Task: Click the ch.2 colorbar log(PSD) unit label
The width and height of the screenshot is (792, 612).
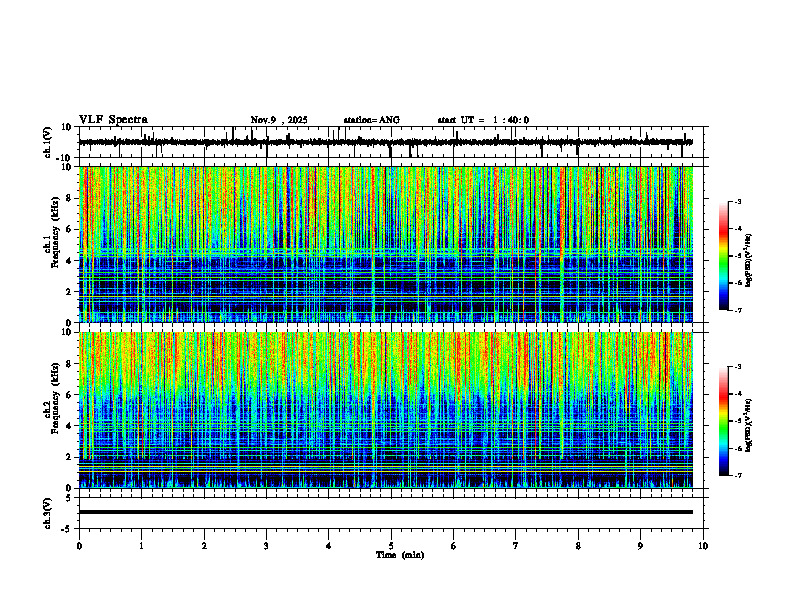Action: point(749,424)
